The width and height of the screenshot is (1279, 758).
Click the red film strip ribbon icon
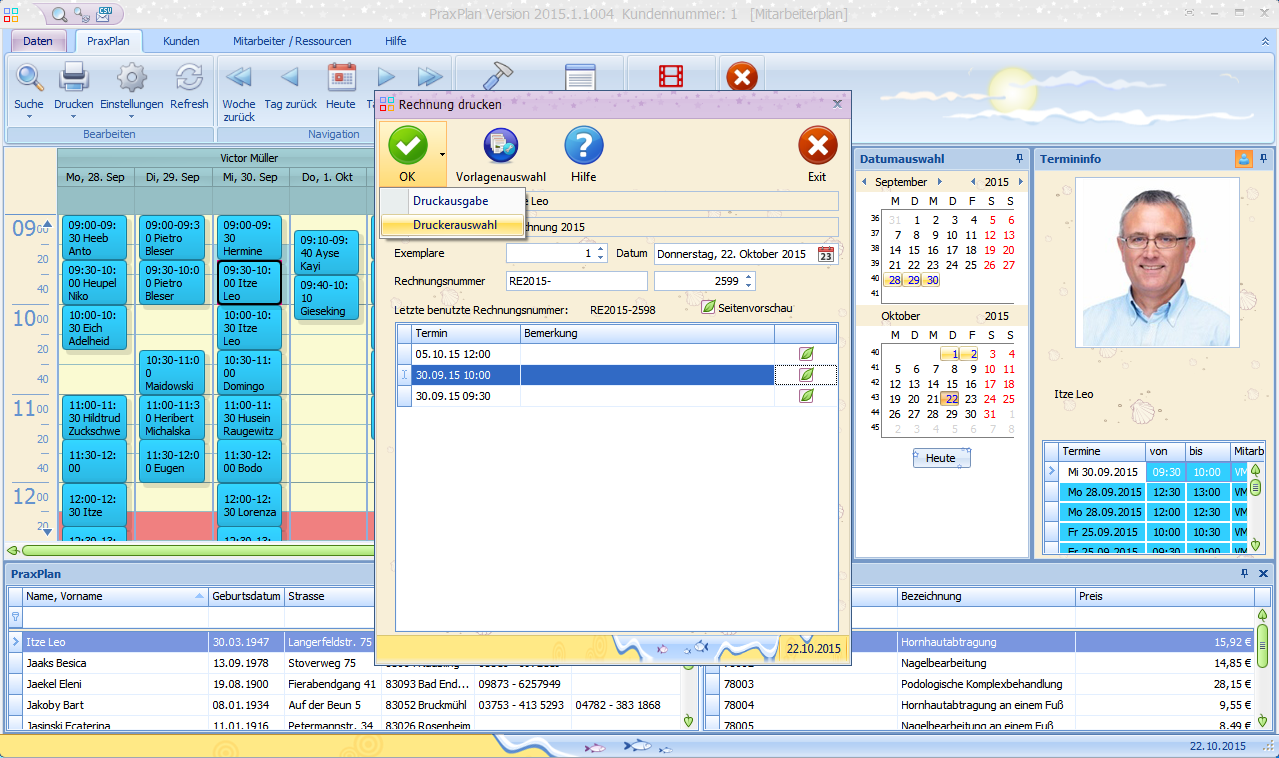point(672,78)
